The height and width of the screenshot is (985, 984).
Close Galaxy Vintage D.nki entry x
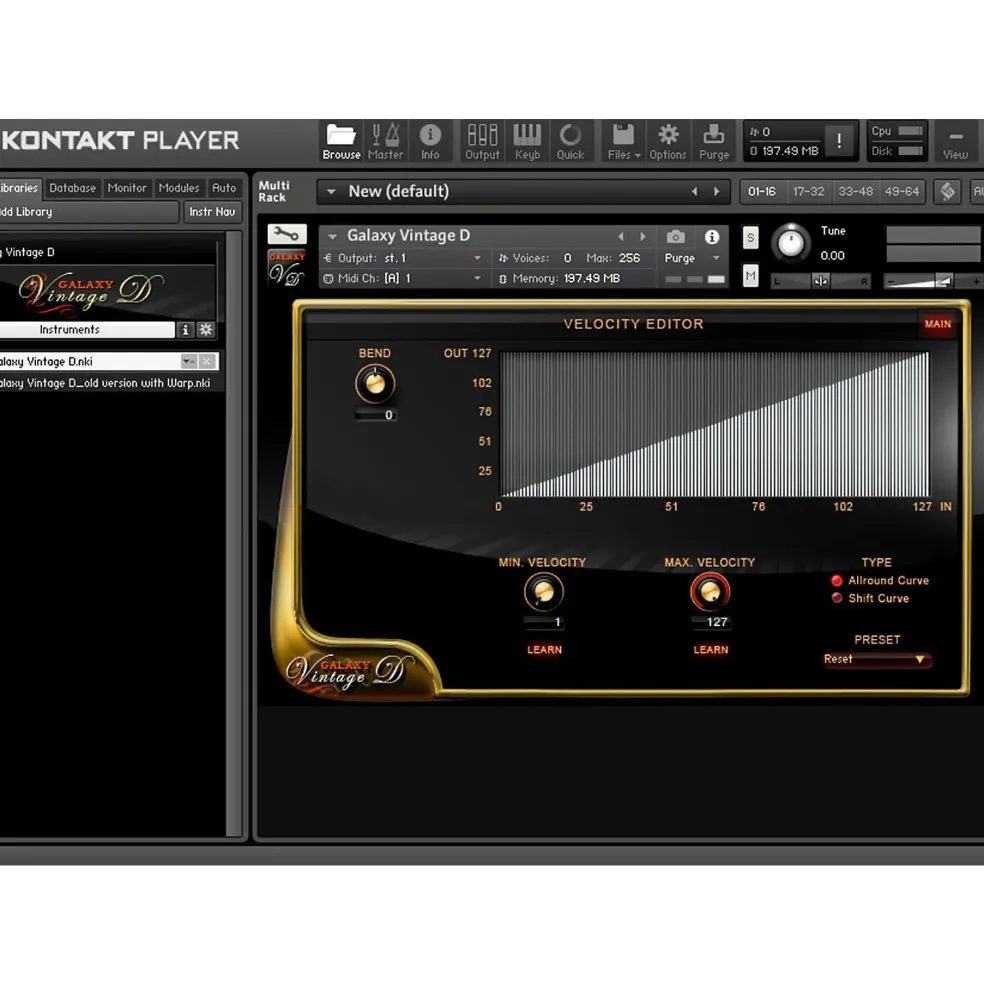[206, 361]
